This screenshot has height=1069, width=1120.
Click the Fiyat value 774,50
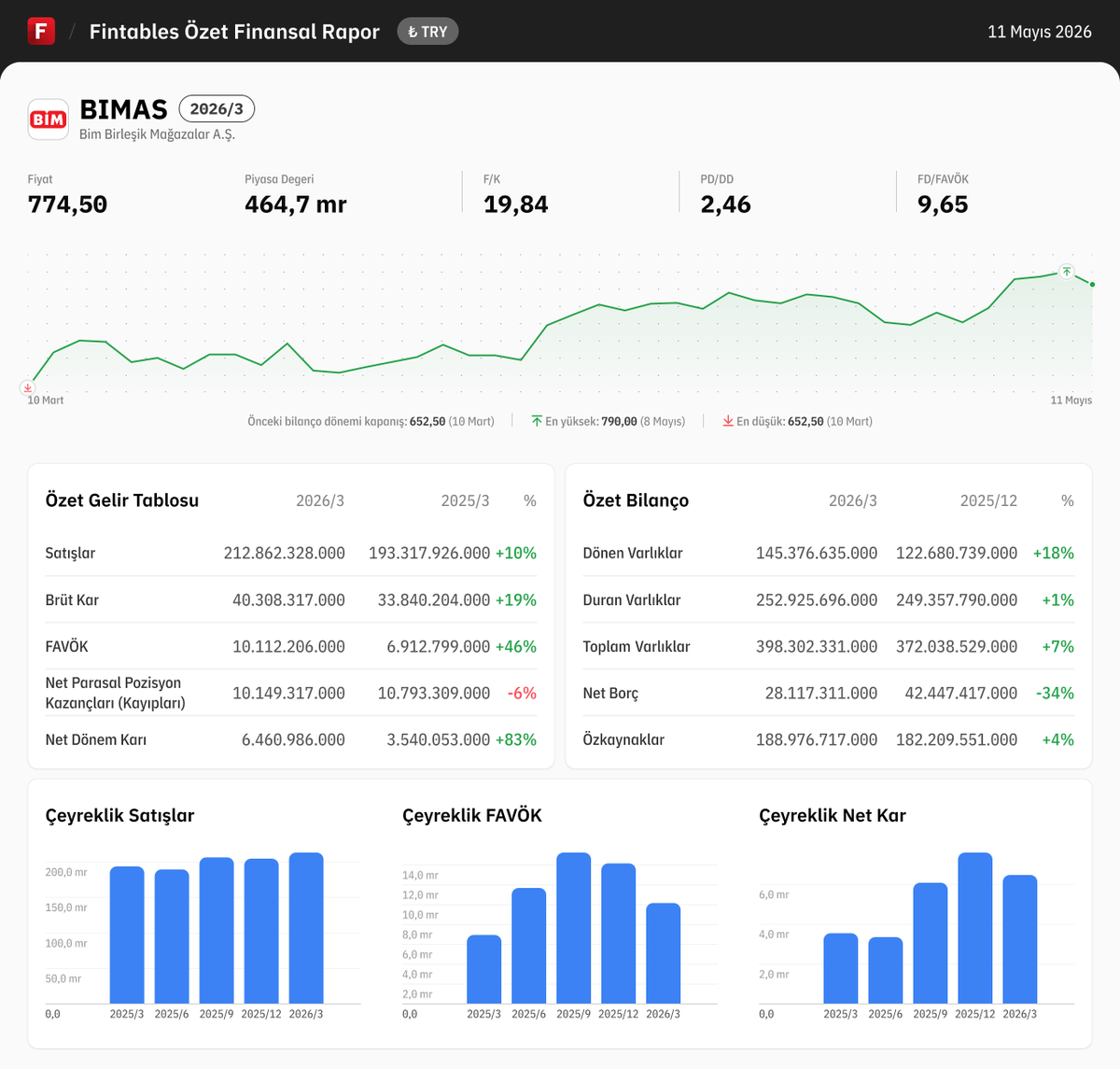(67, 204)
